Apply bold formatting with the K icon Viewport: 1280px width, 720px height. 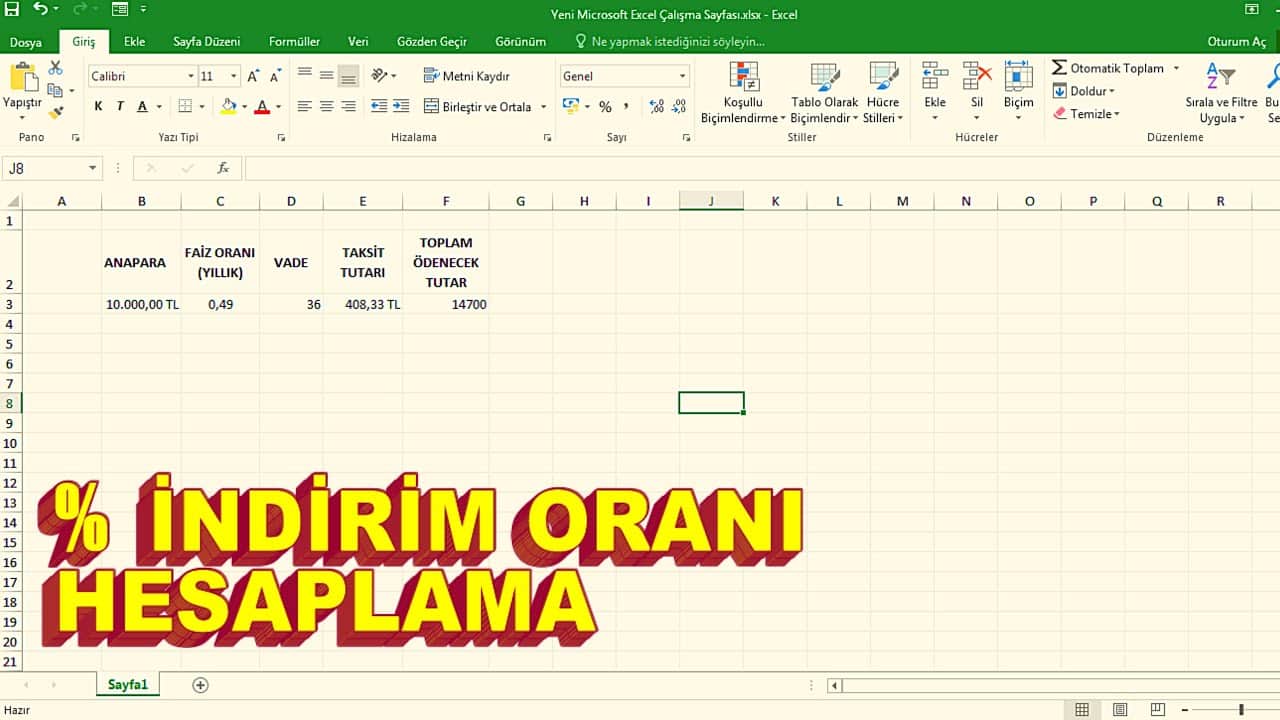pyautogui.click(x=97, y=106)
